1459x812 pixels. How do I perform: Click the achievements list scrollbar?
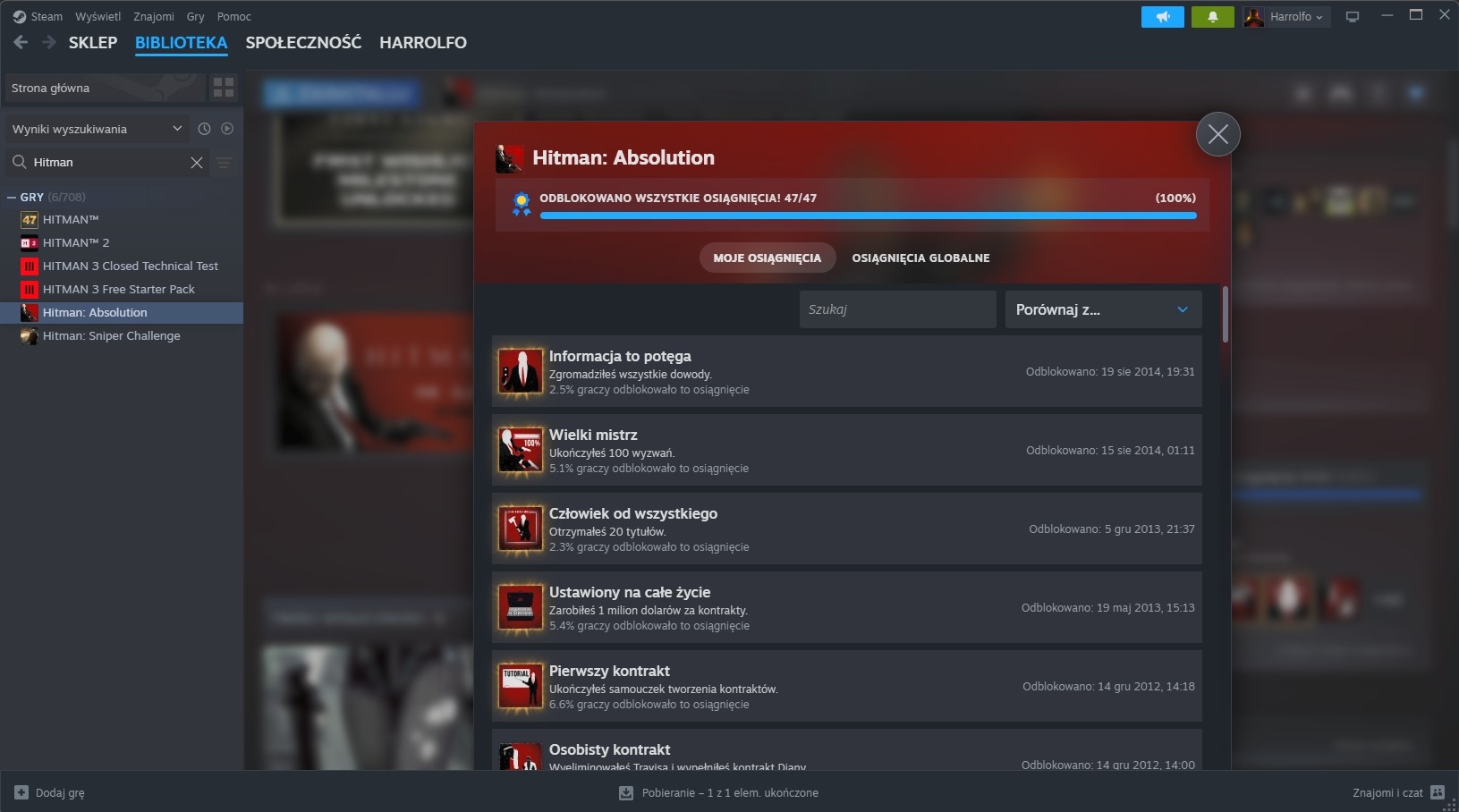tap(1225, 314)
